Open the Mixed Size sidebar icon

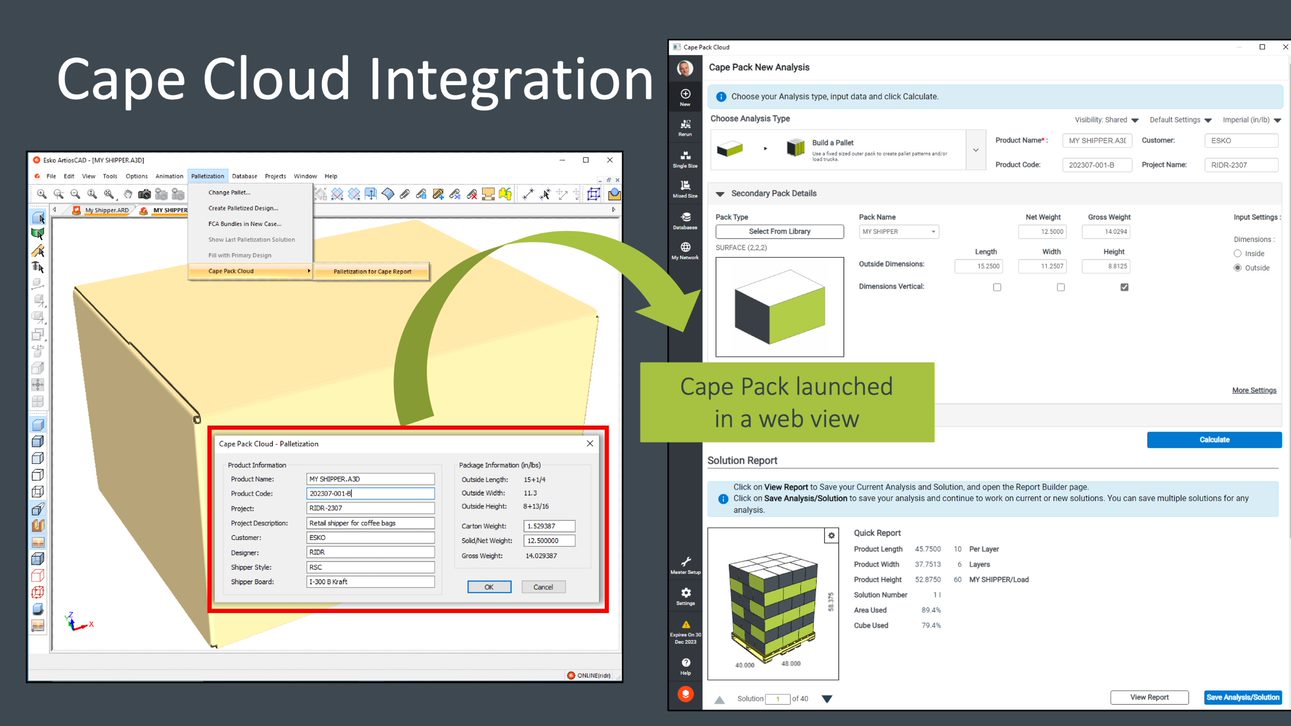(685, 188)
